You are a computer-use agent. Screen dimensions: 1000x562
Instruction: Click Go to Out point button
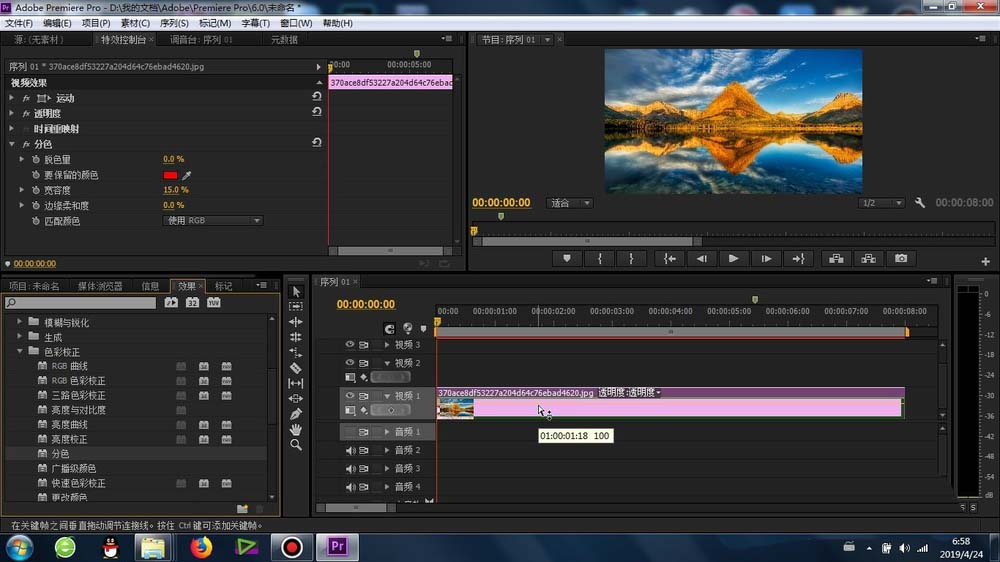(x=798, y=258)
